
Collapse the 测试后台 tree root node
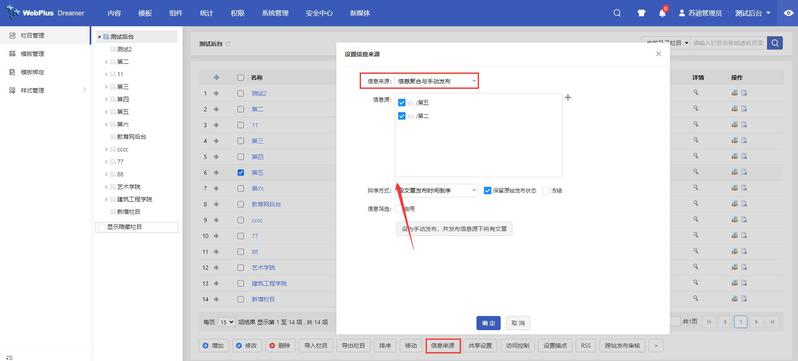[x=99, y=37]
